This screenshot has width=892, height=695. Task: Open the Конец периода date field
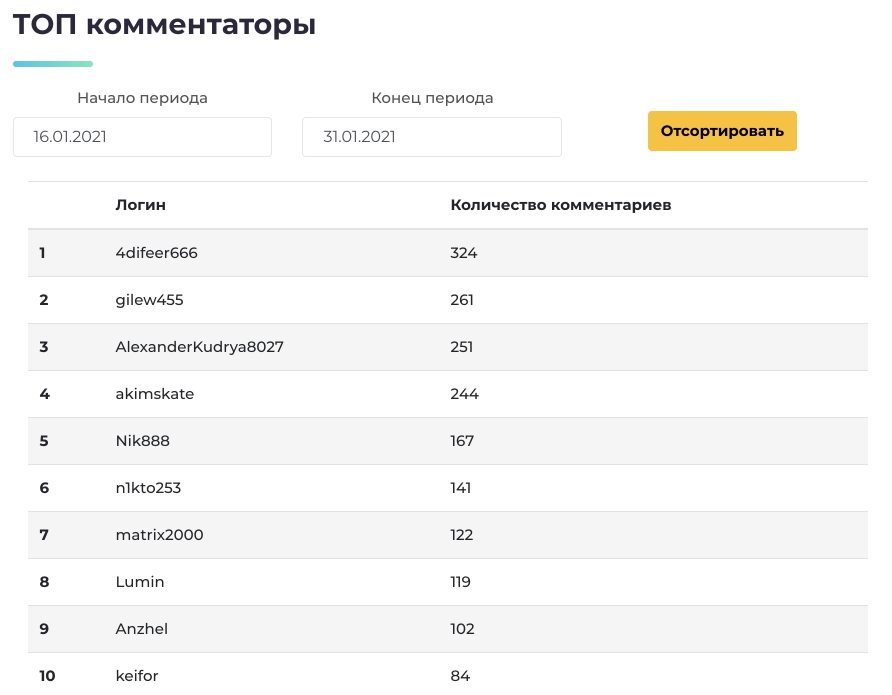[432, 136]
